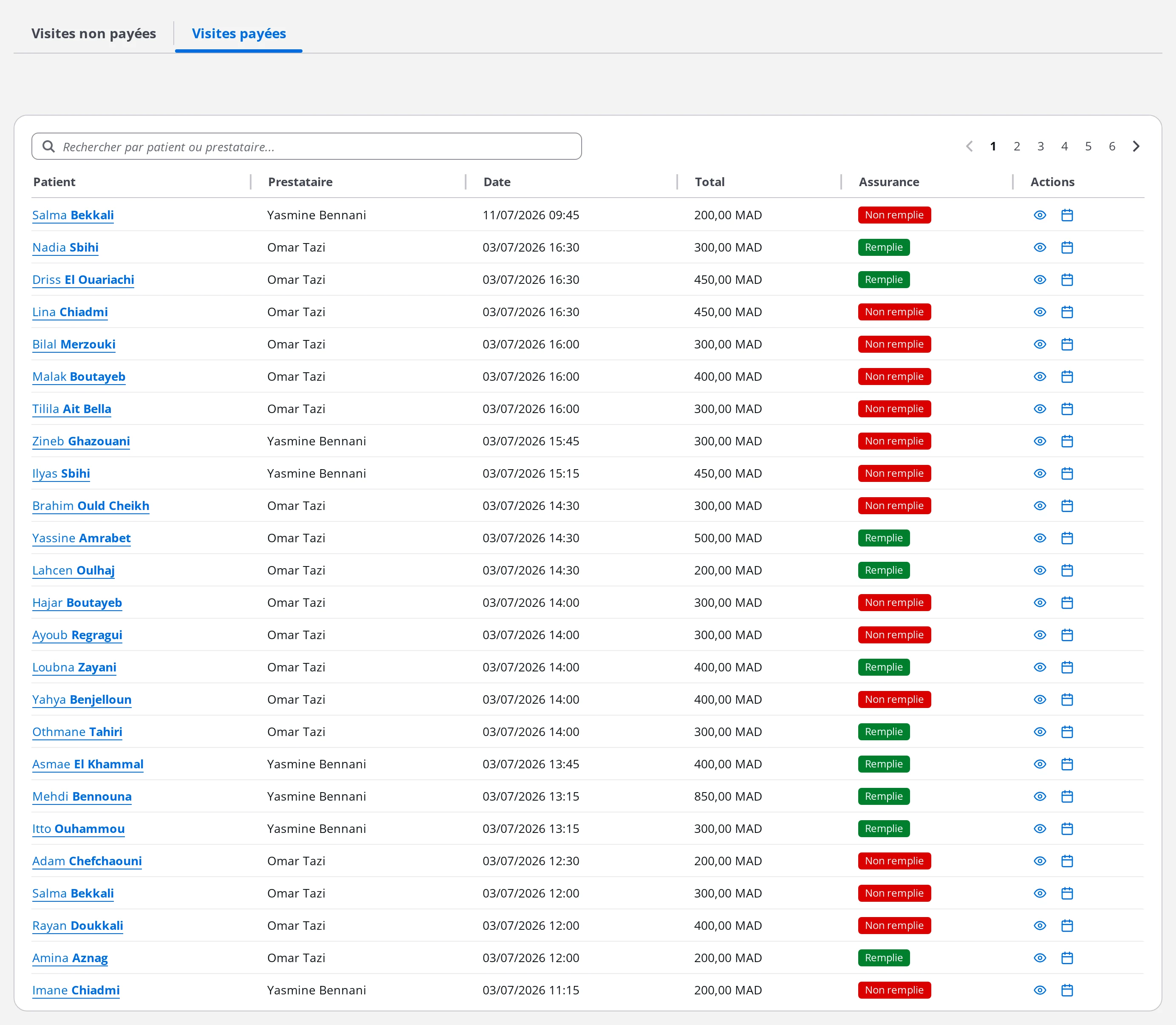Viewport: 1176px width, 1025px height.
Task: Open calendar for Imane Chiadmi visit
Action: 1067,991
